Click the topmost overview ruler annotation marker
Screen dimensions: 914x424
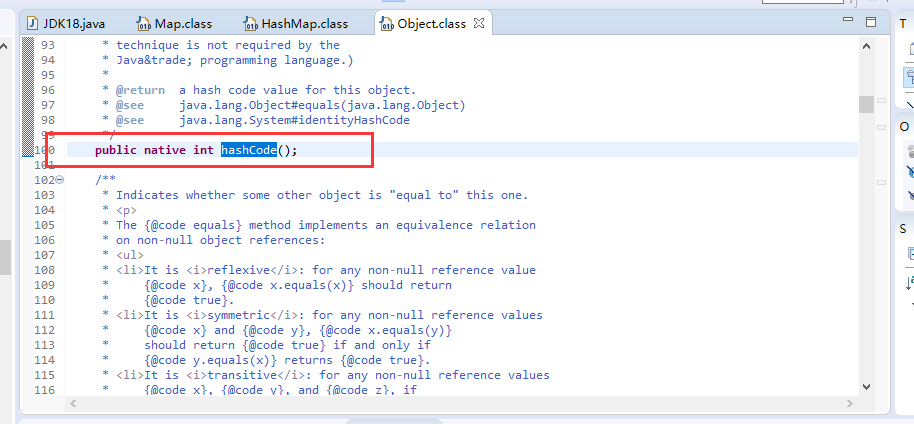(881, 100)
